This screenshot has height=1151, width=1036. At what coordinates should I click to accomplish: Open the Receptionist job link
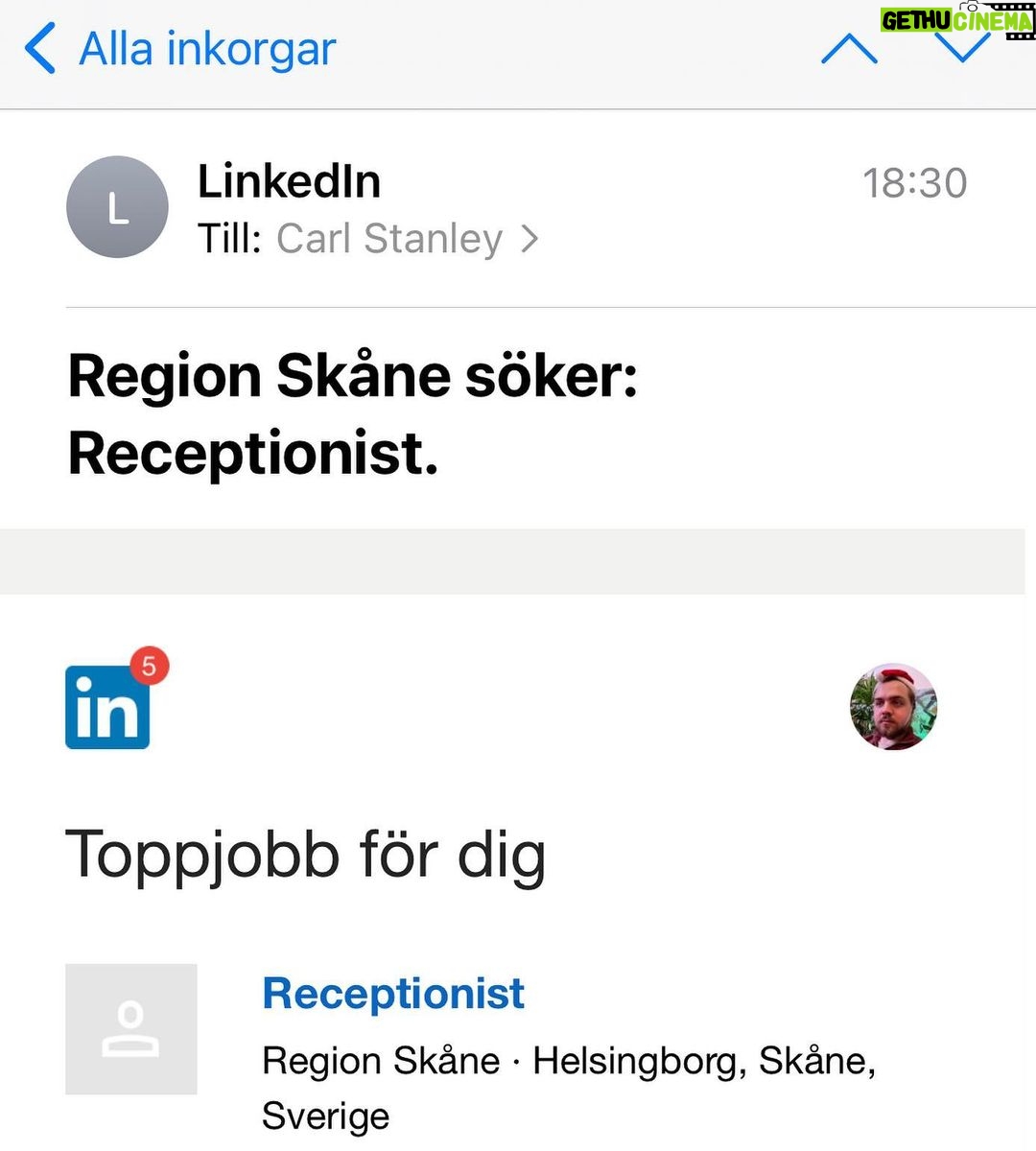pos(393,993)
